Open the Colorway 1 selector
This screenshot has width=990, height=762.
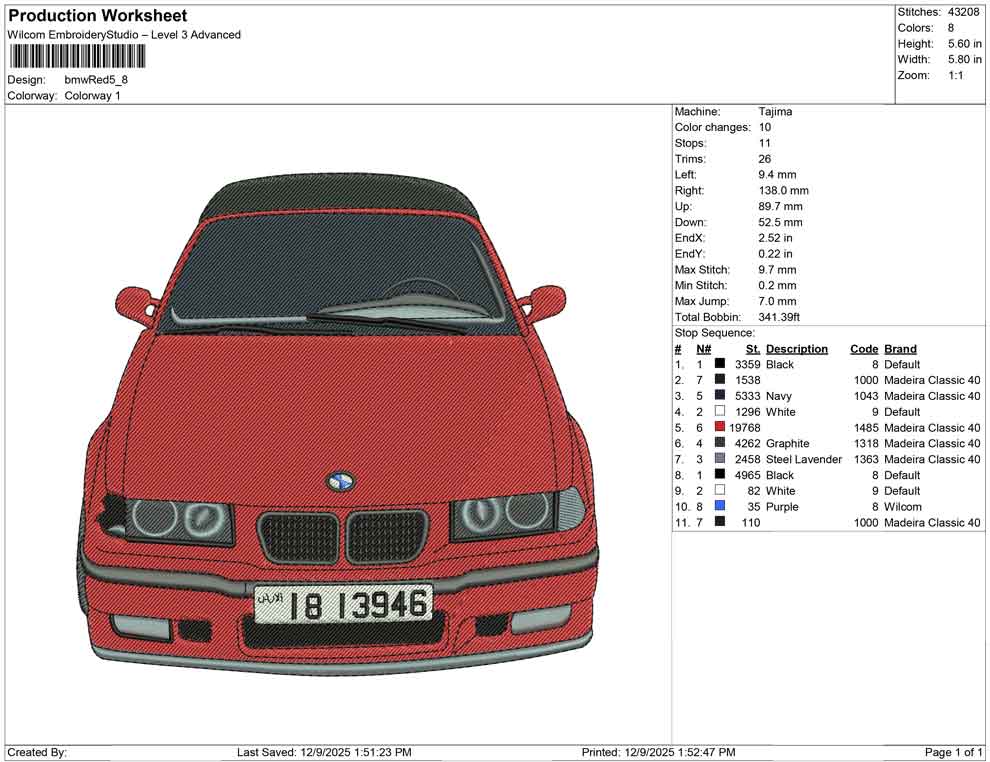[x=93, y=95]
